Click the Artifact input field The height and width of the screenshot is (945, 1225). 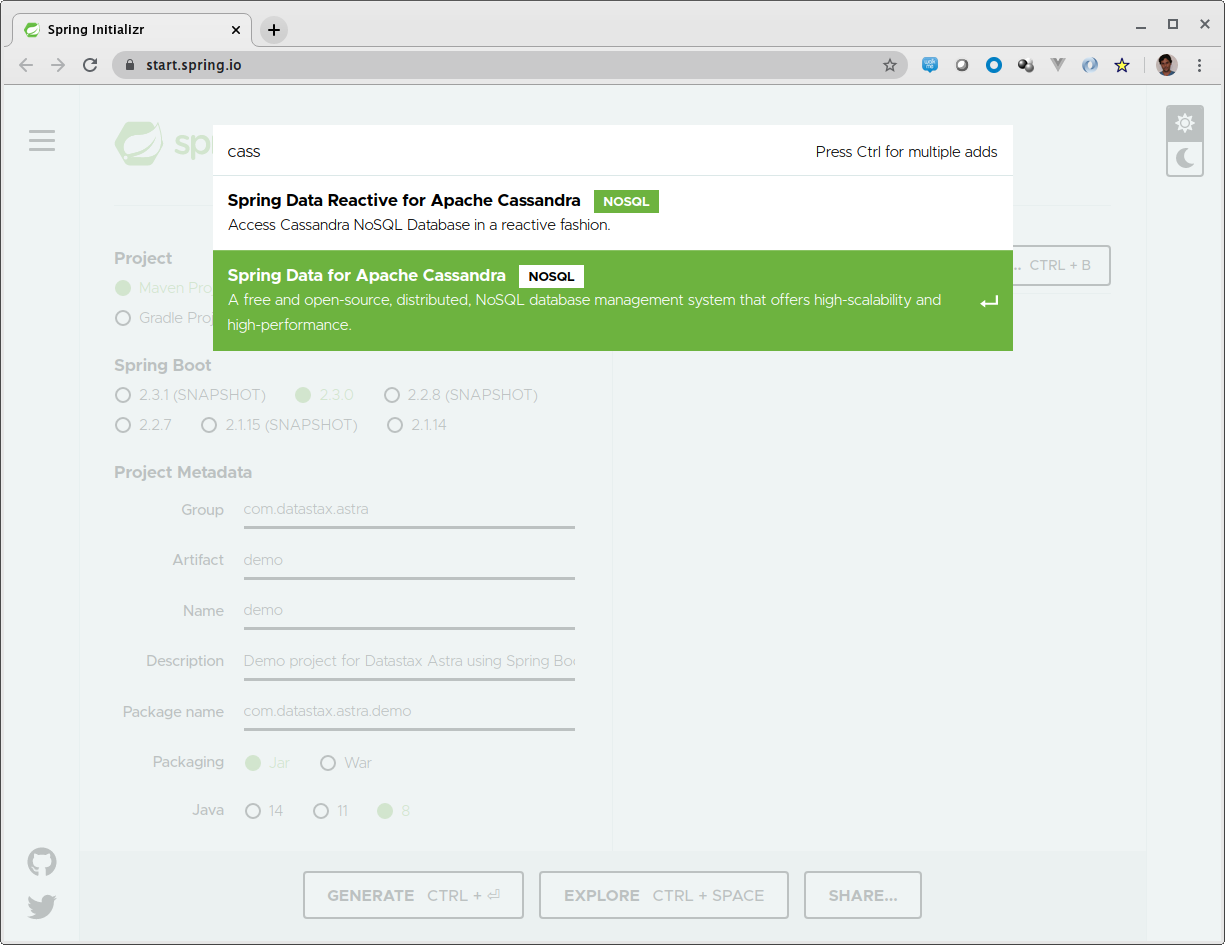click(x=409, y=560)
